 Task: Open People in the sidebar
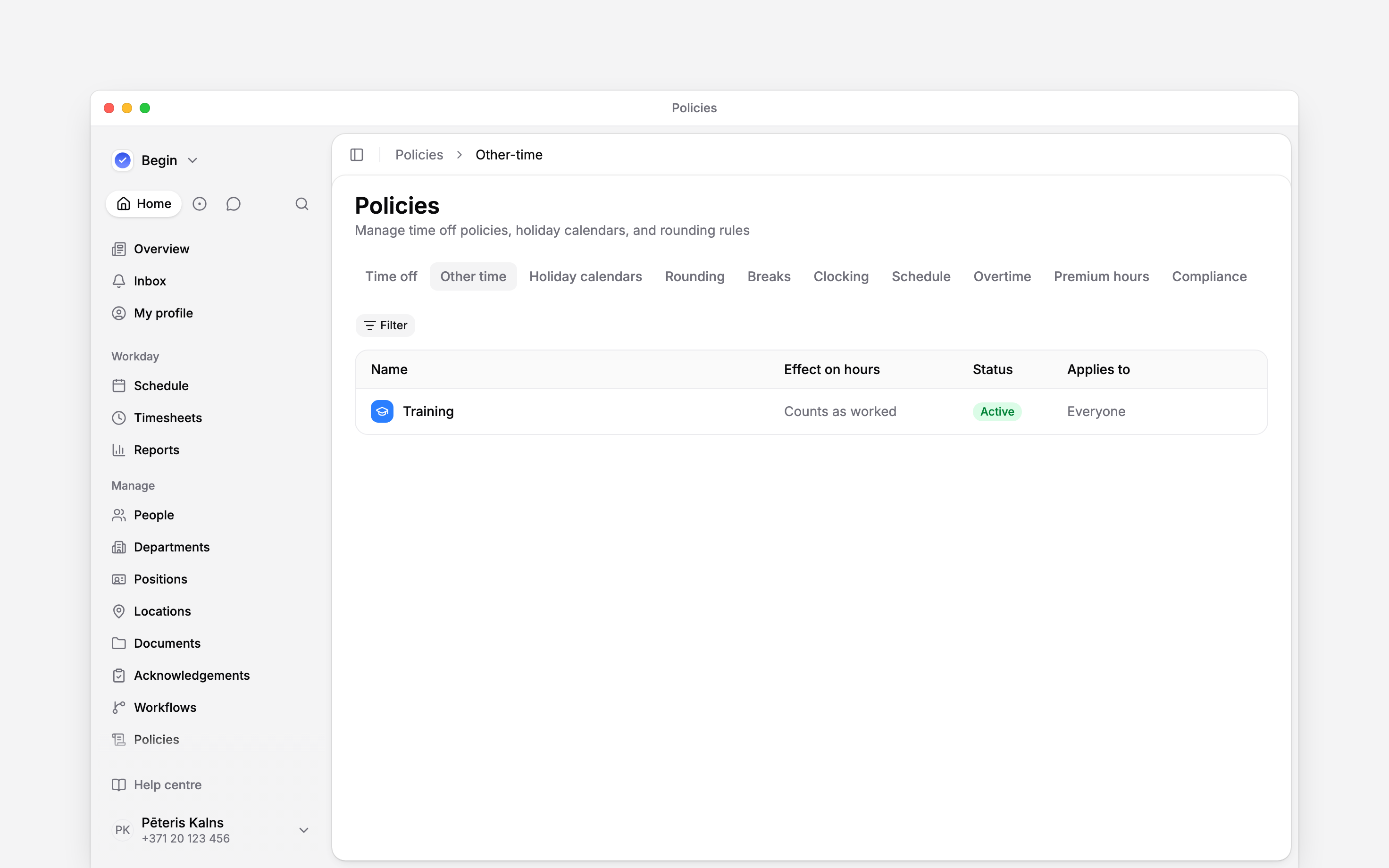(x=210, y=515)
